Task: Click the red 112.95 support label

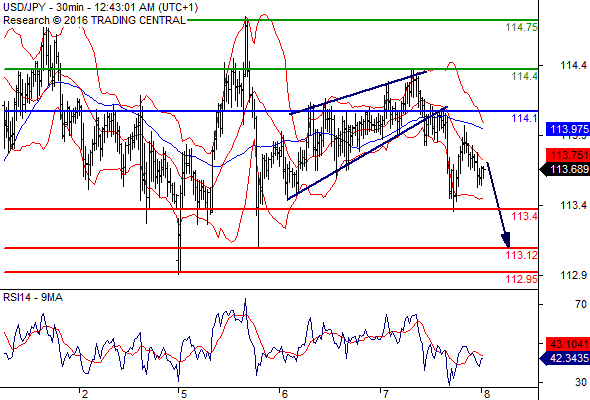Action: [521, 279]
